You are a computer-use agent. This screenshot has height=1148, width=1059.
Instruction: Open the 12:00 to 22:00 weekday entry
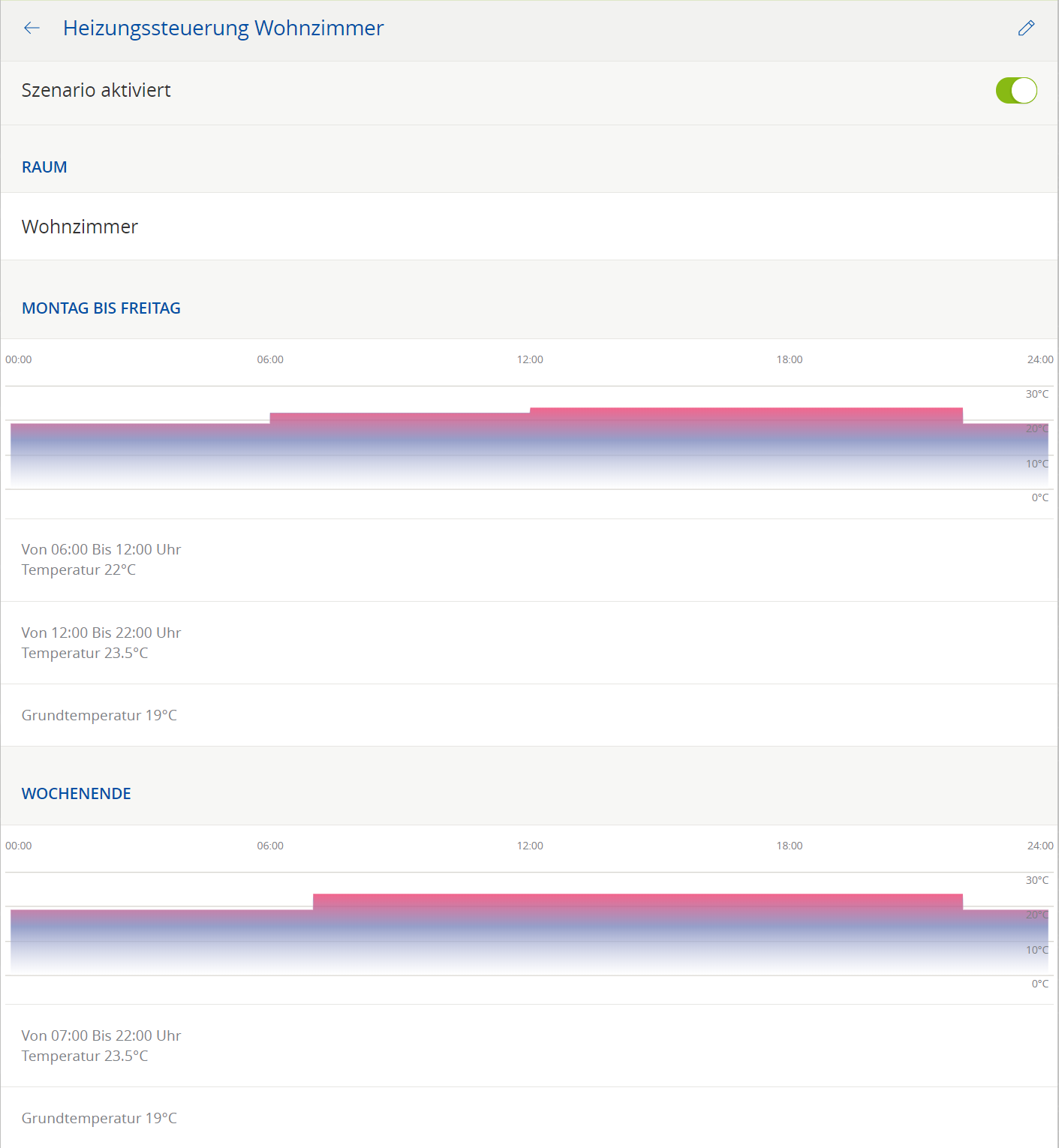[101, 643]
